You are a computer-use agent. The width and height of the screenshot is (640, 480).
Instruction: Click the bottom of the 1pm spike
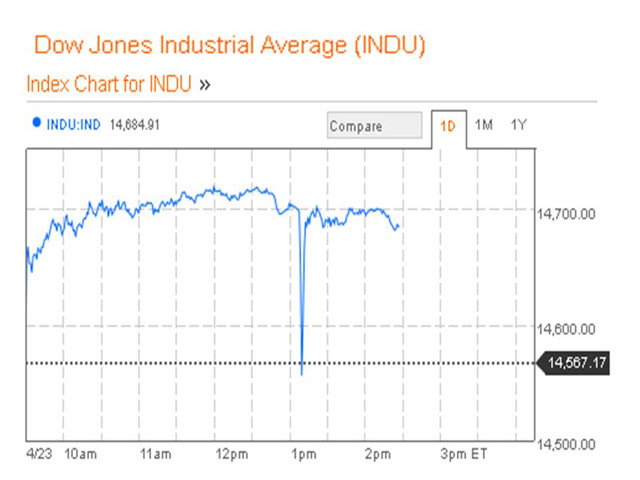(x=302, y=374)
